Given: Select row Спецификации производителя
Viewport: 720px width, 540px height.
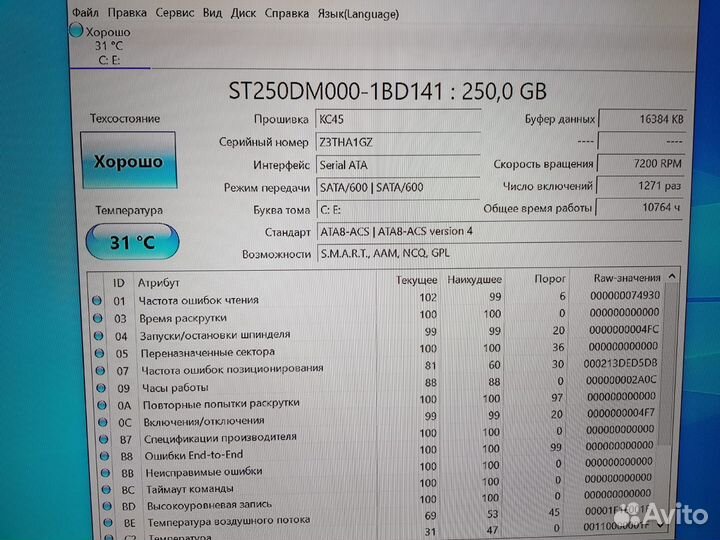Looking at the screenshot, I should coord(376,434).
